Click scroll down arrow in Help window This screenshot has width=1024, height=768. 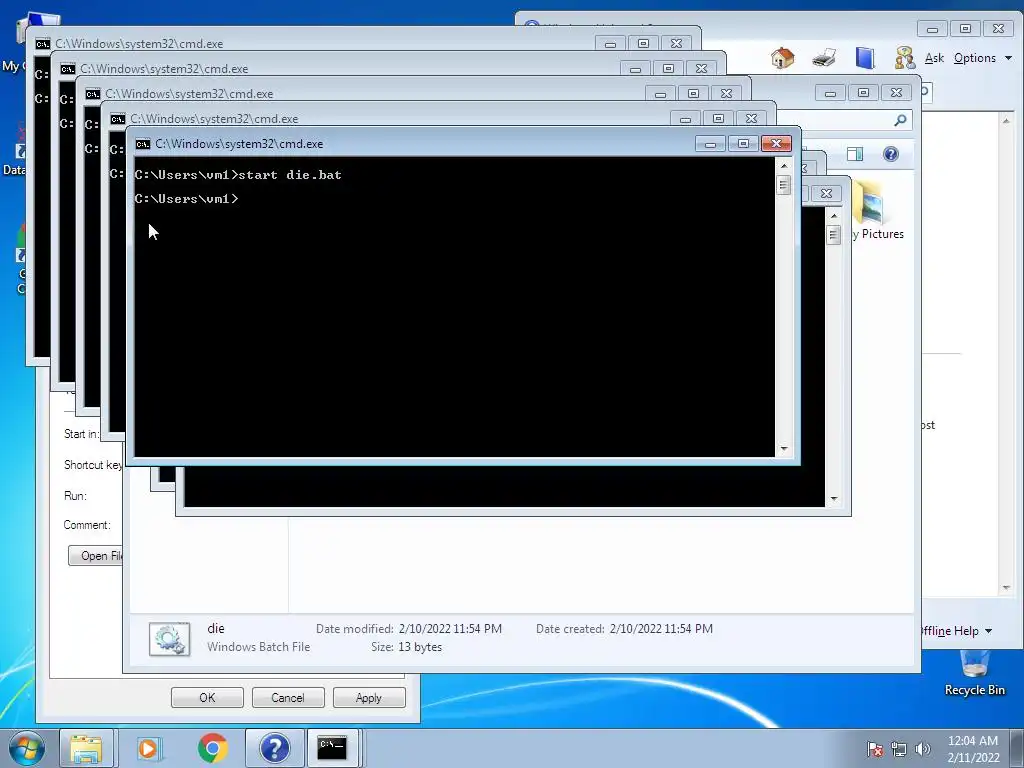point(1006,588)
